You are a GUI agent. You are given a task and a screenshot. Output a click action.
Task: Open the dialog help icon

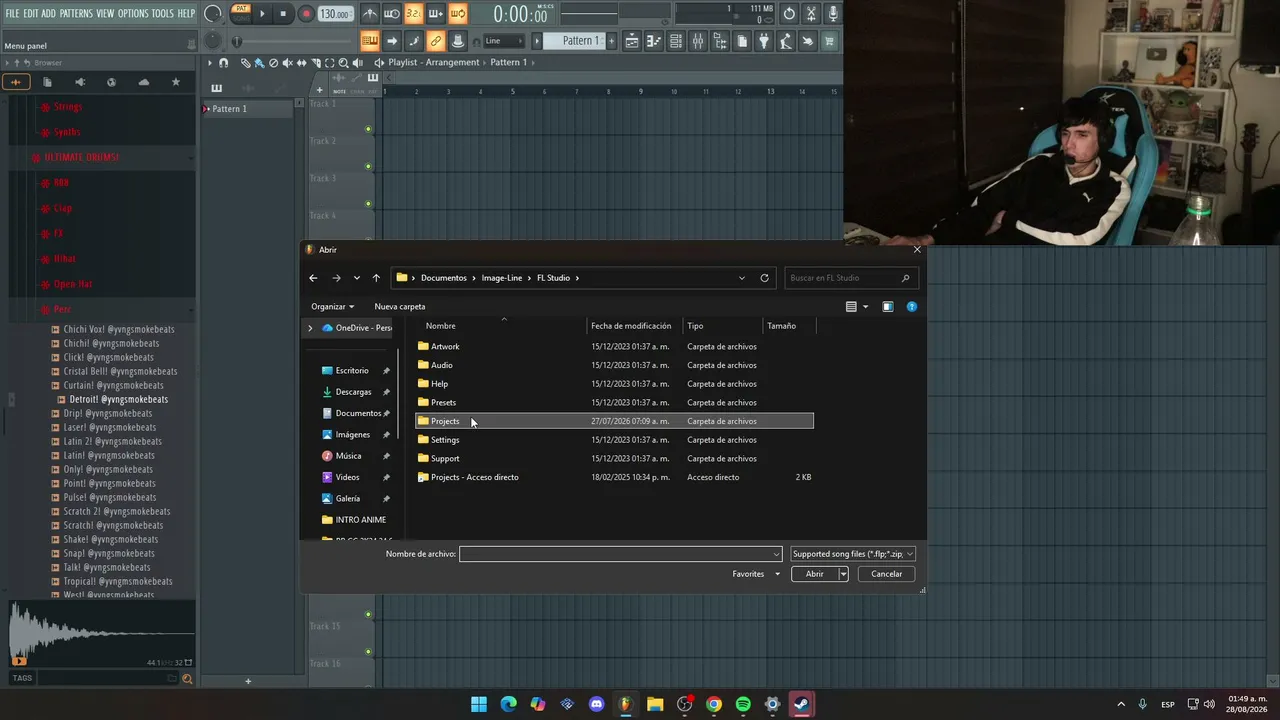click(911, 307)
